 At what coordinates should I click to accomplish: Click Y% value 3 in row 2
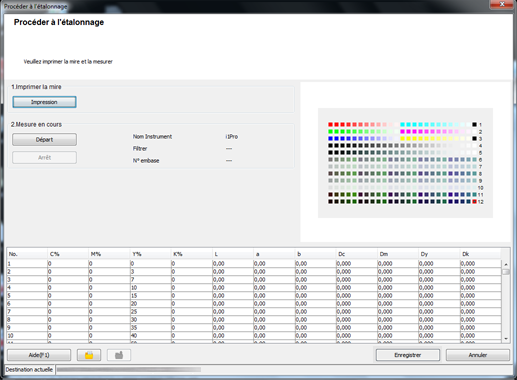[150, 272]
